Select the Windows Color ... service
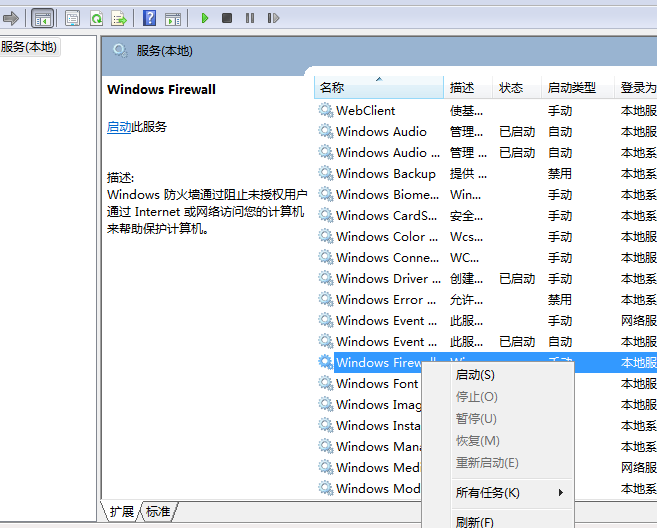 tap(387, 236)
